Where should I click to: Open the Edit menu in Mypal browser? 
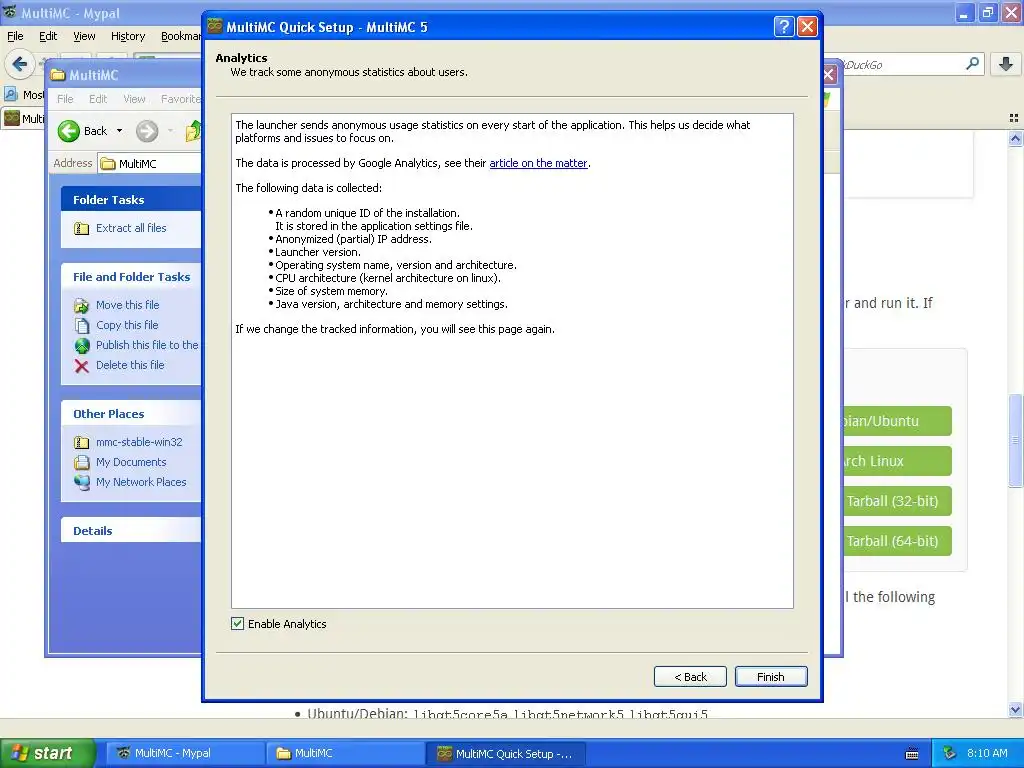coord(48,36)
